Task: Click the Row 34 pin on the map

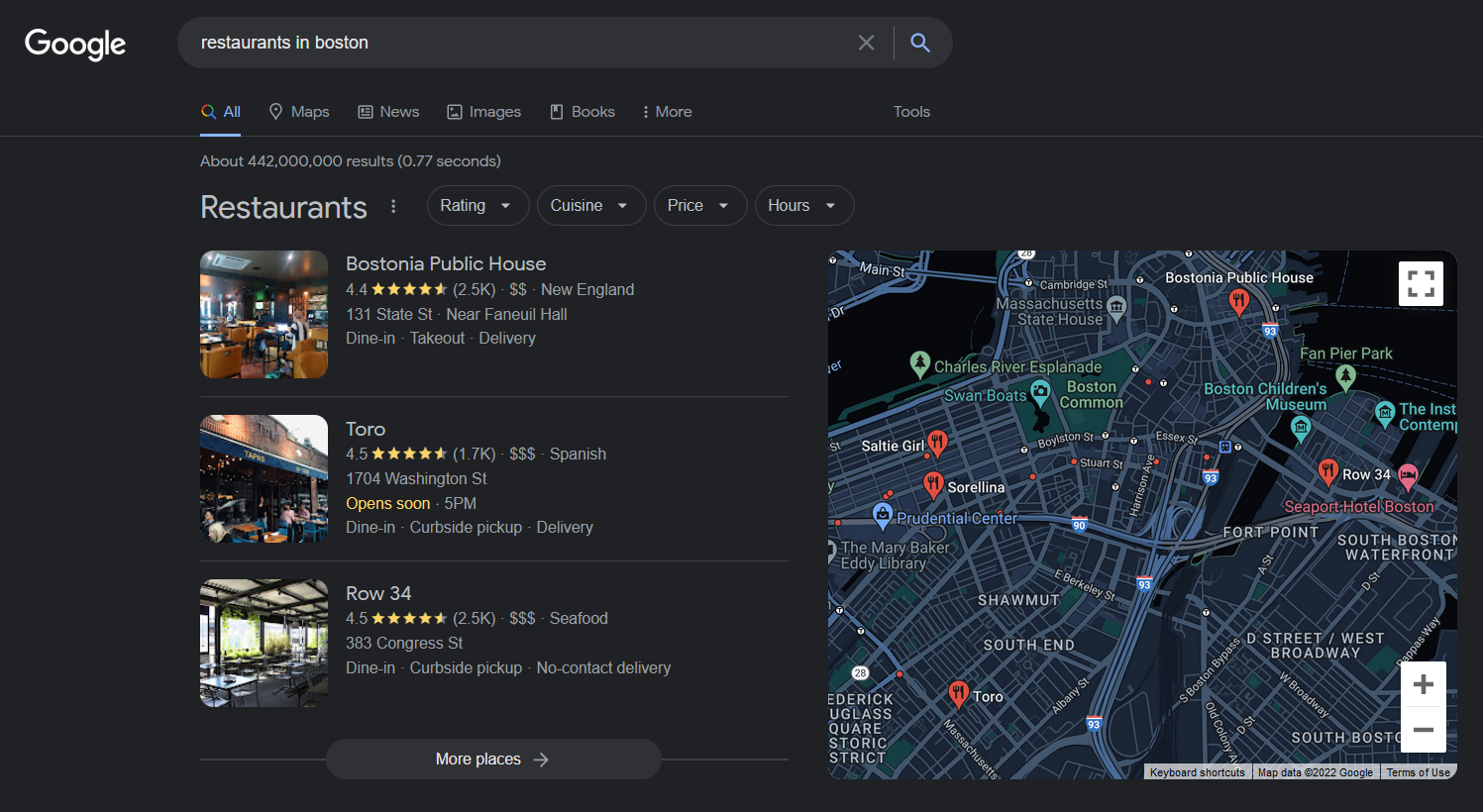Action: 1328,472
